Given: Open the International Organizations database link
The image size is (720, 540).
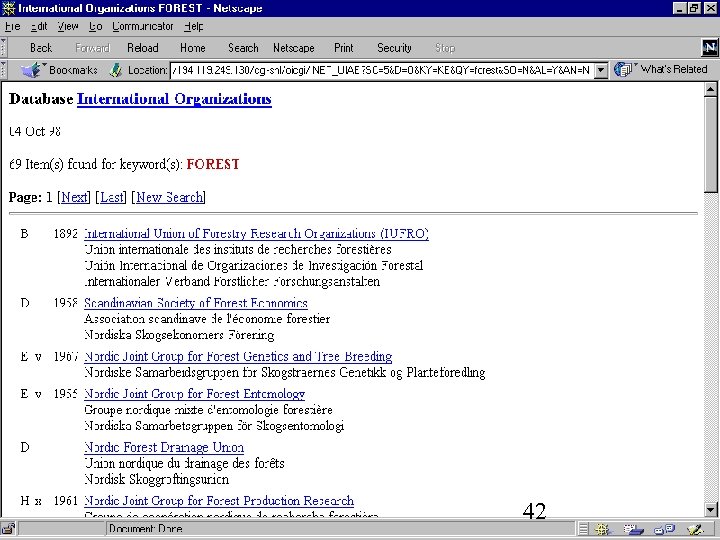Looking at the screenshot, I should [x=174, y=99].
